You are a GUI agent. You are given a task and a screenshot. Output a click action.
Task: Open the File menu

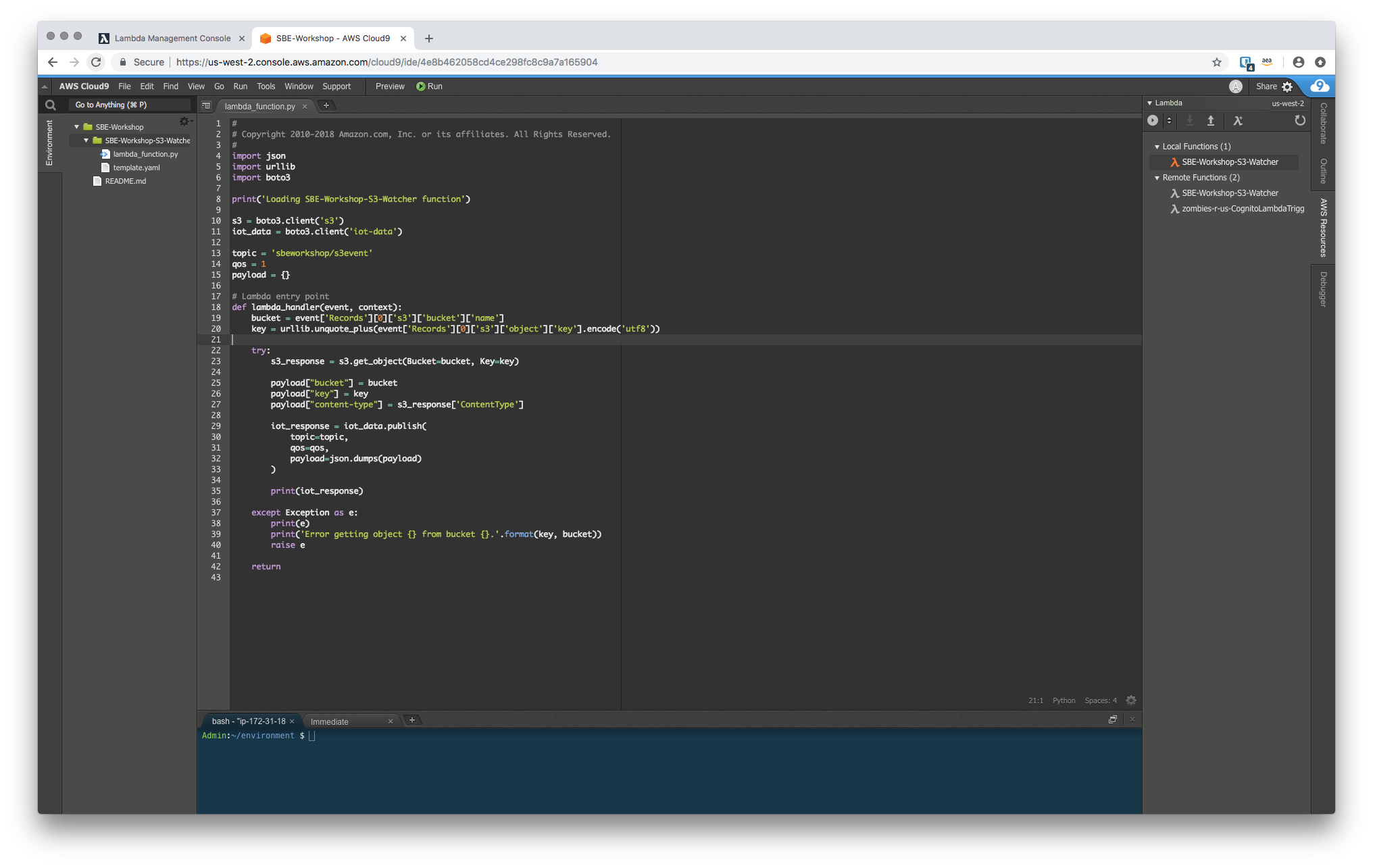124,86
